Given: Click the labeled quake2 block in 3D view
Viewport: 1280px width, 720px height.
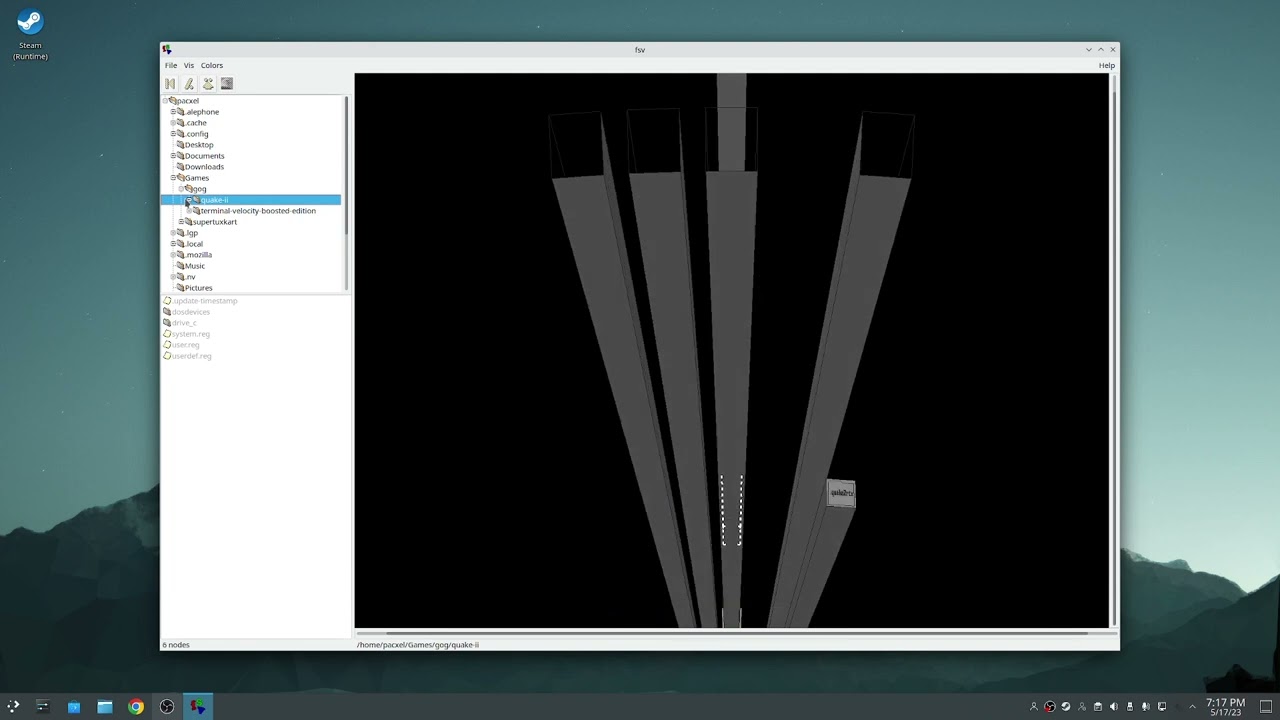Looking at the screenshot, I should (x=841, y=493).
